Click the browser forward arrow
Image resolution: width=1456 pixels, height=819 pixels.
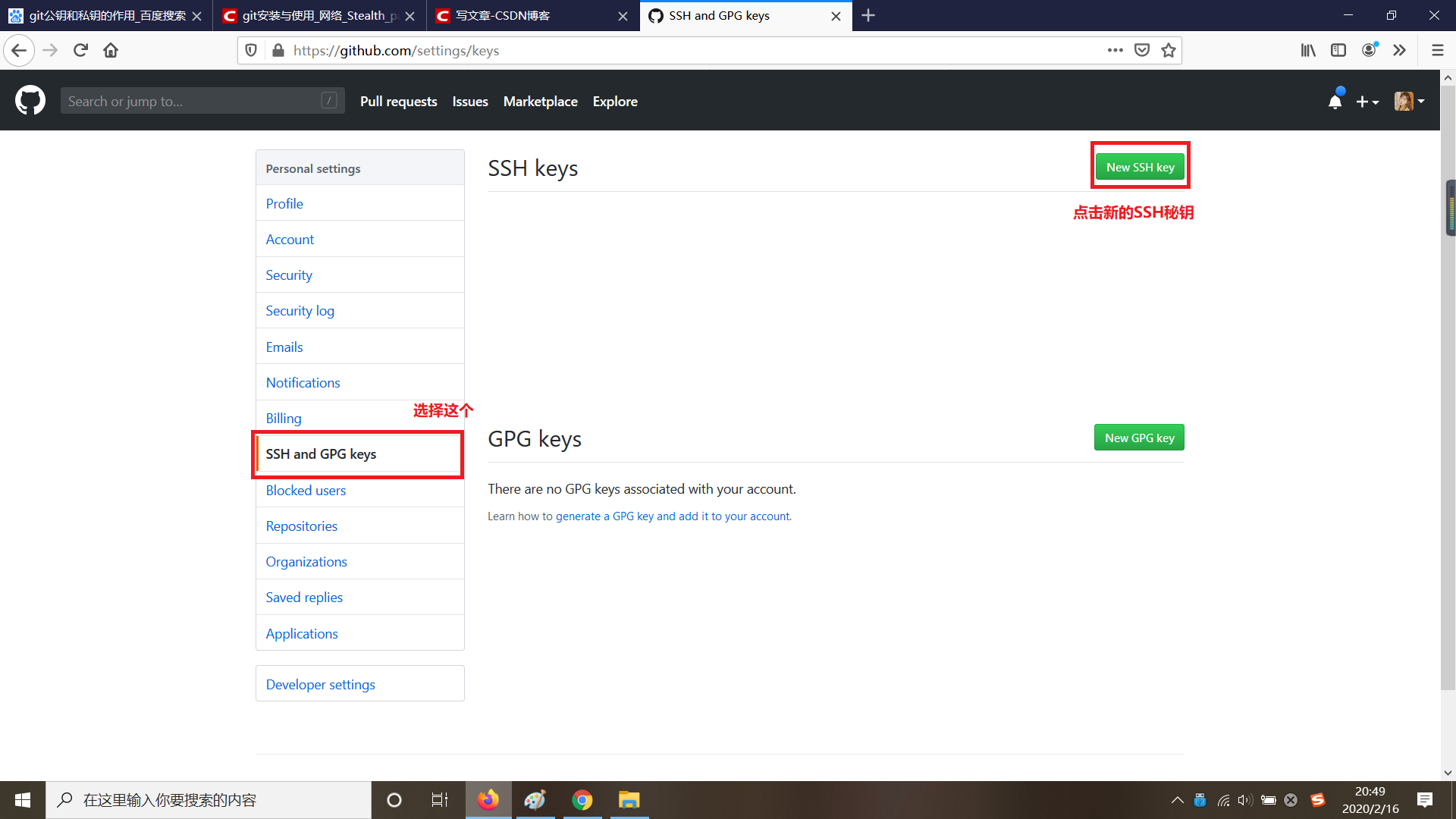pos(50,51)
